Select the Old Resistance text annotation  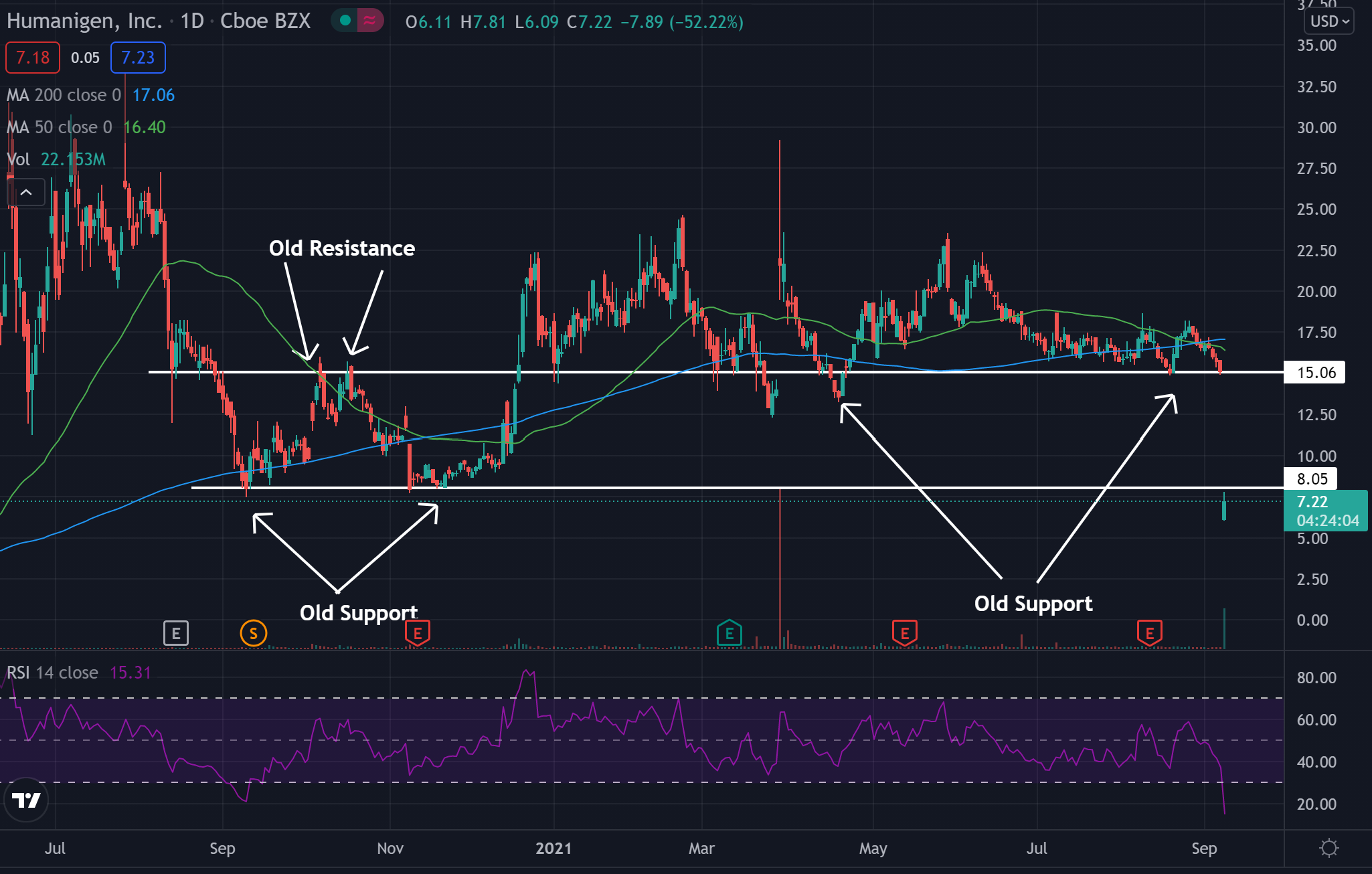coord(342,248)
